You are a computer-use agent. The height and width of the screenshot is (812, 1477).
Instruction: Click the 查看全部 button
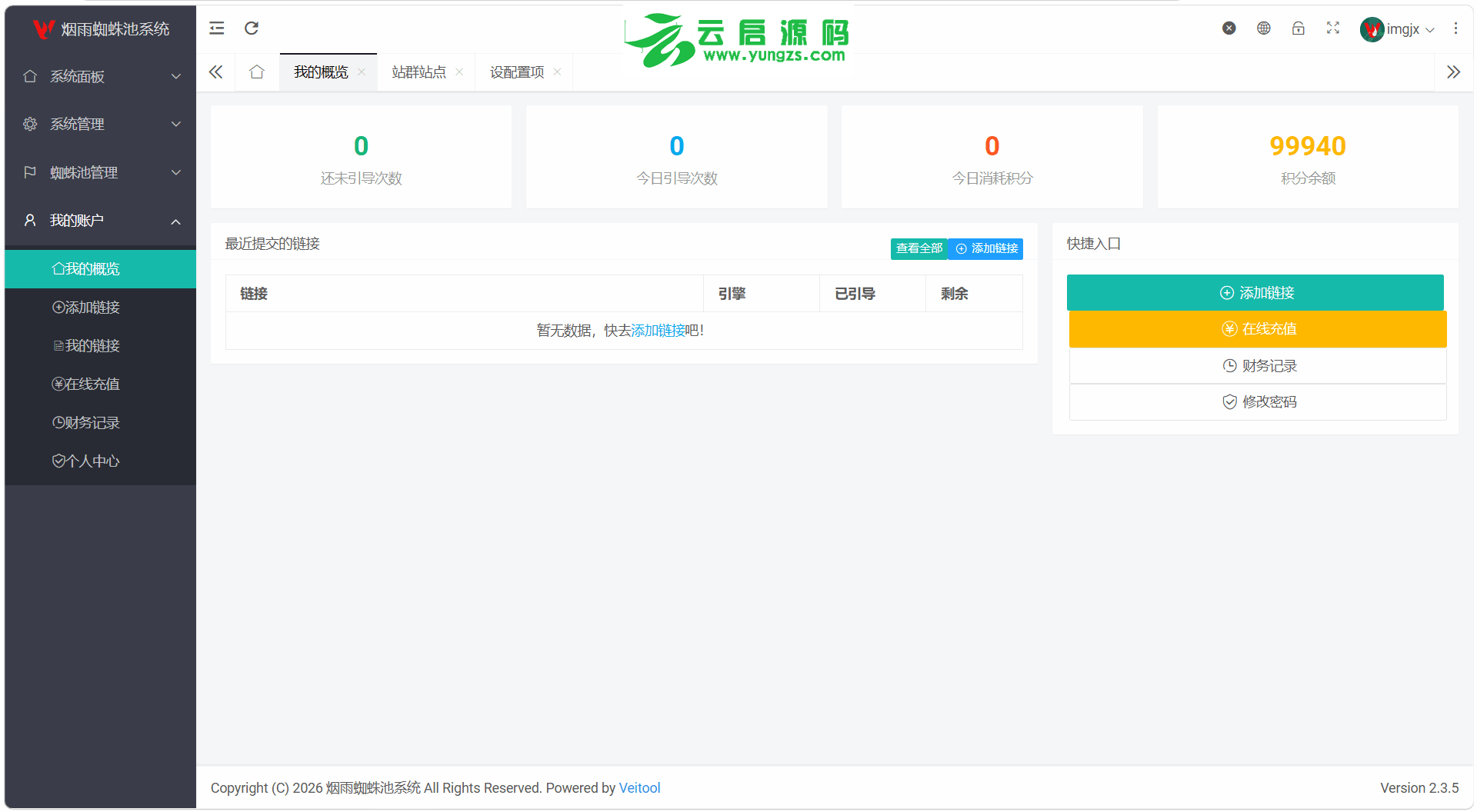(x=919, y=248)
